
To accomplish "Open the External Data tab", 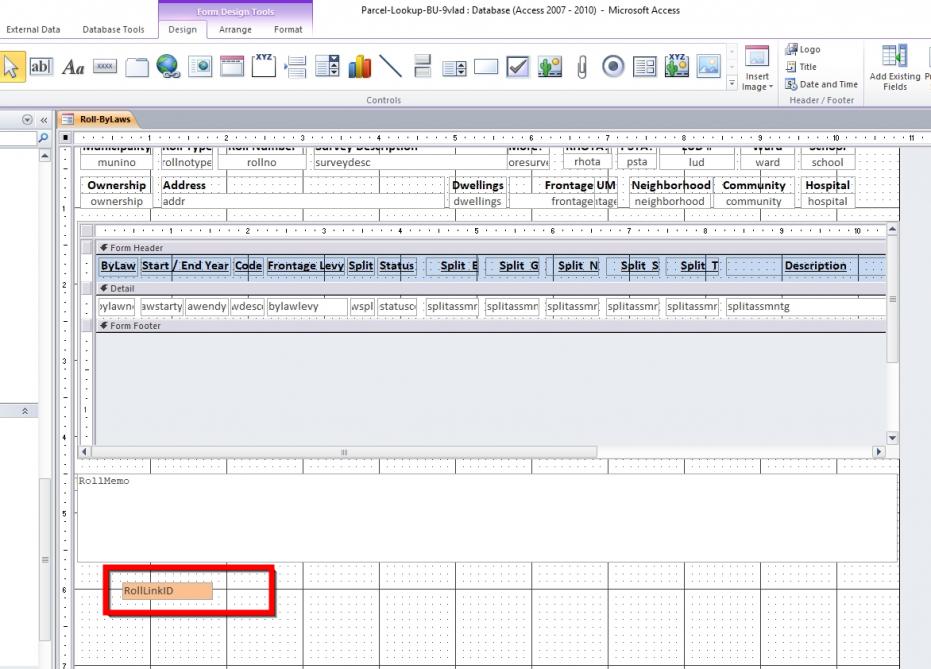I will pyautogui.click(x=33, y=29).
